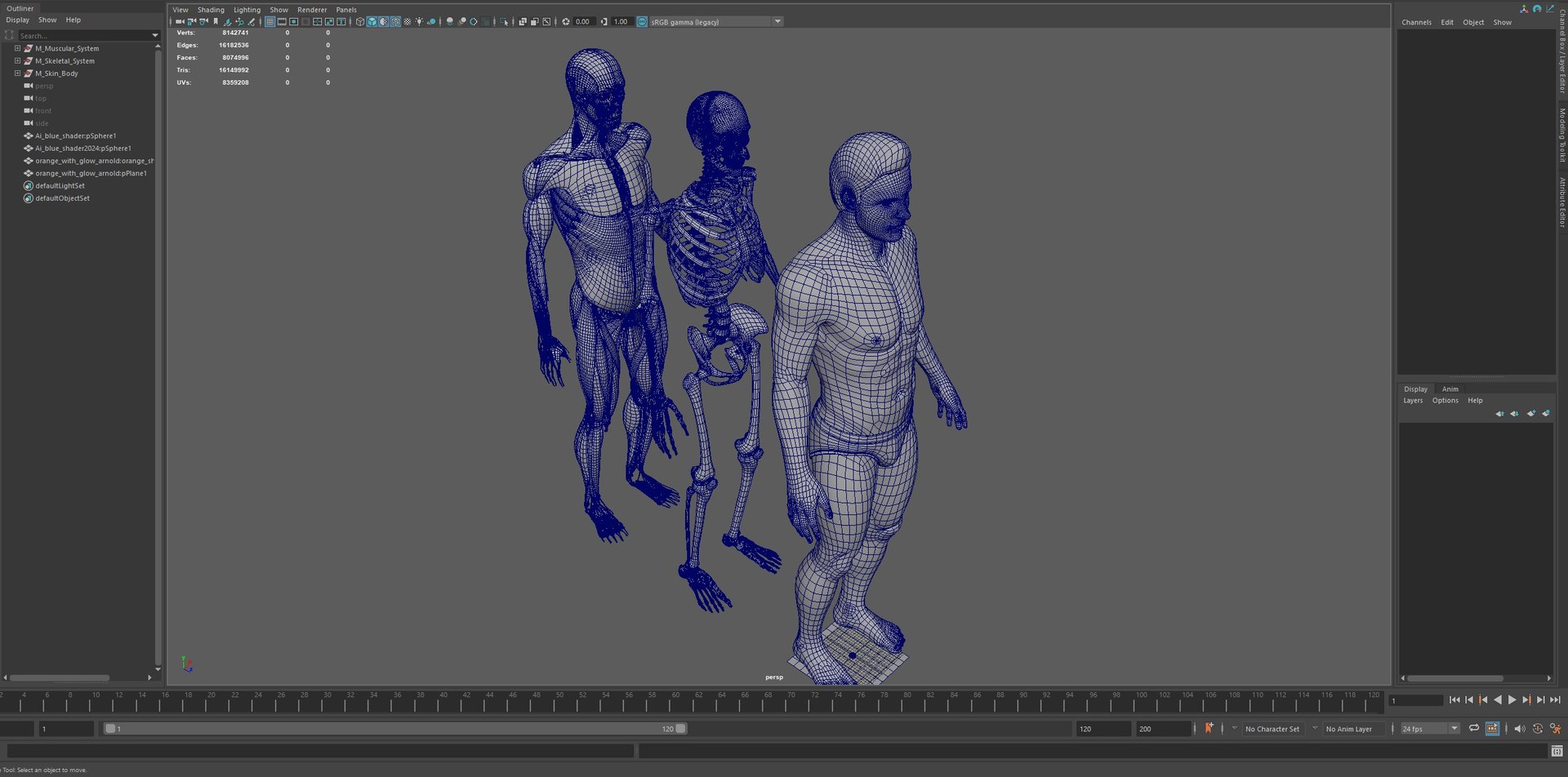Enable wireframe display cube icon

[x=359, y=21]
